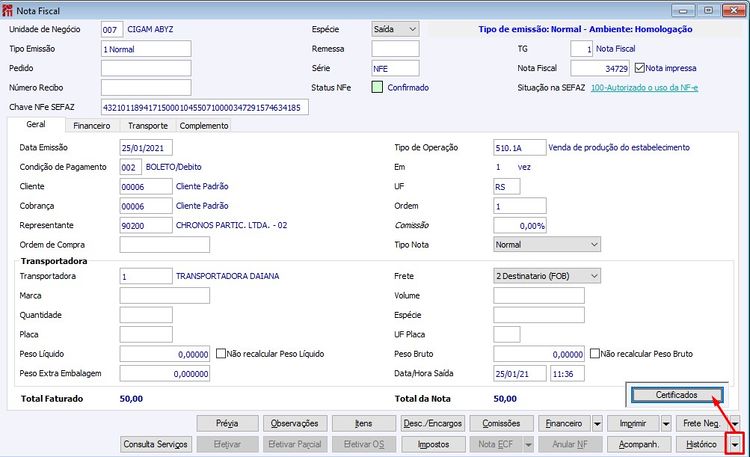
Task: Click the Condição de Pagamento code field
Action: (x=131, y=167)
